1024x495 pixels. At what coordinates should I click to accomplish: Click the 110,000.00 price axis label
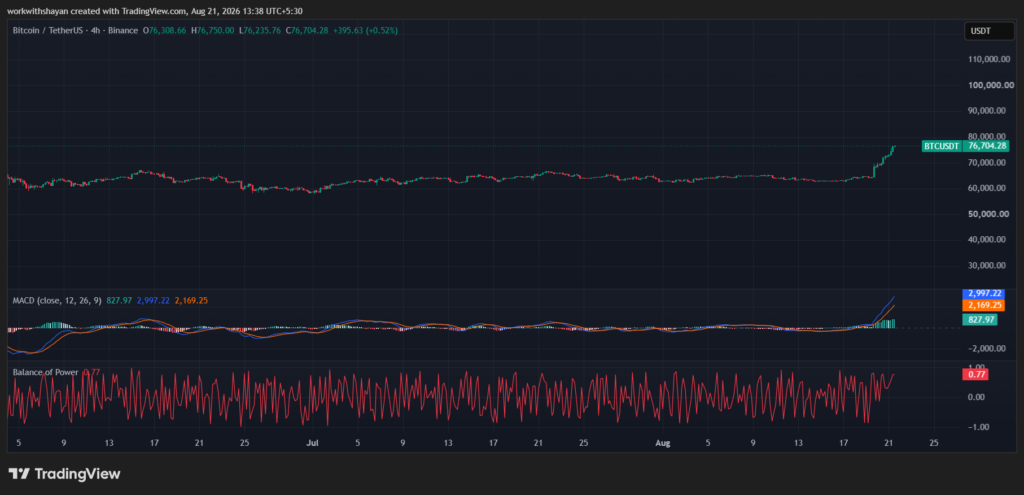point(991,59)
